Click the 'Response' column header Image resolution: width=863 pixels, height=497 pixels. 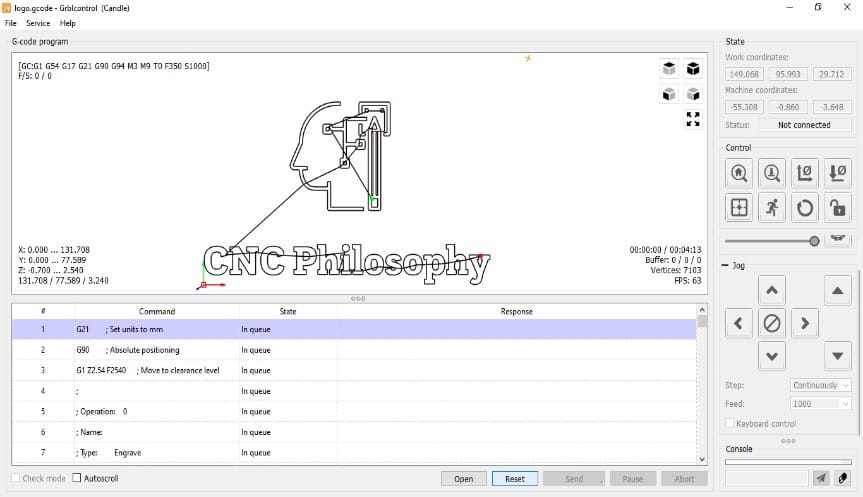click(516, 311)
